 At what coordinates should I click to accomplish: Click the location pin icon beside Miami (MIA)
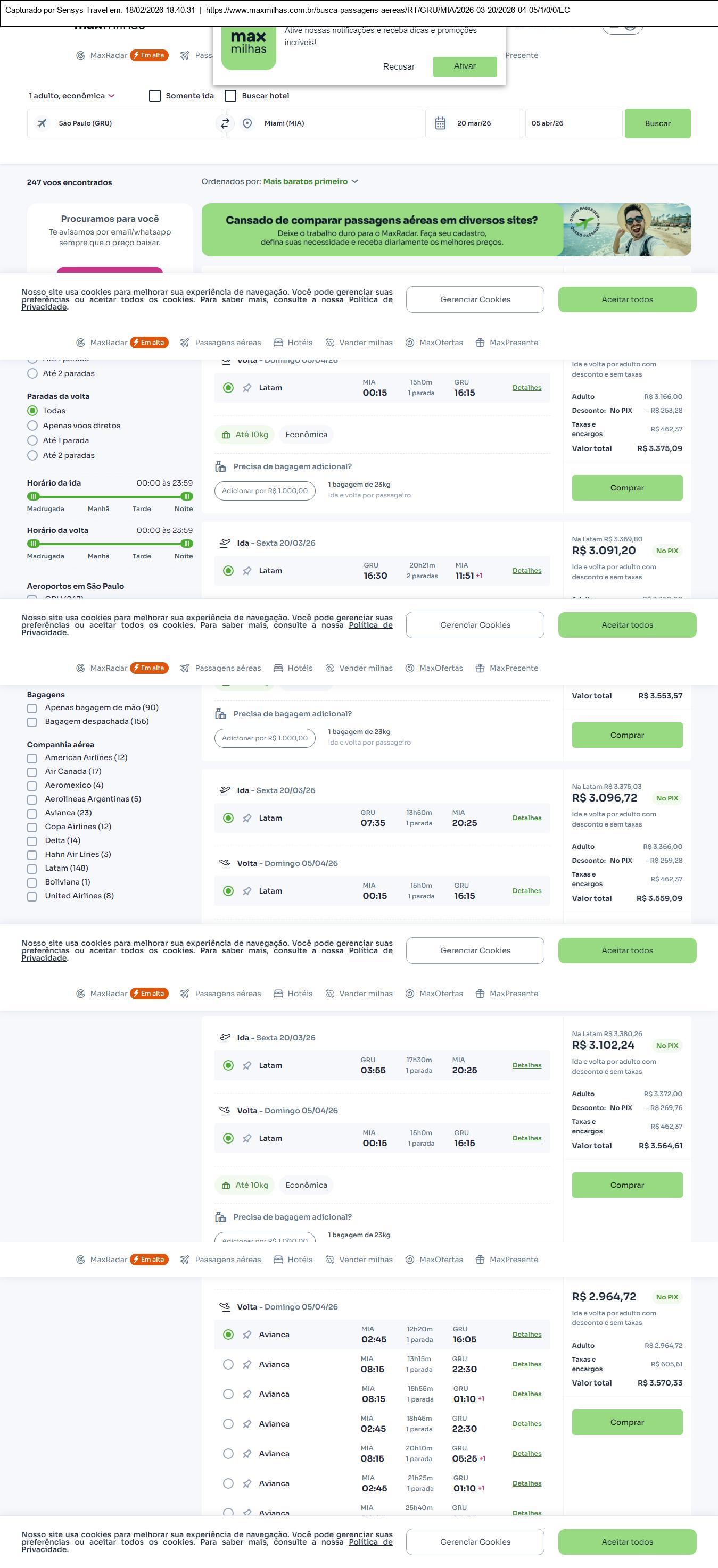tap(247, 123)
